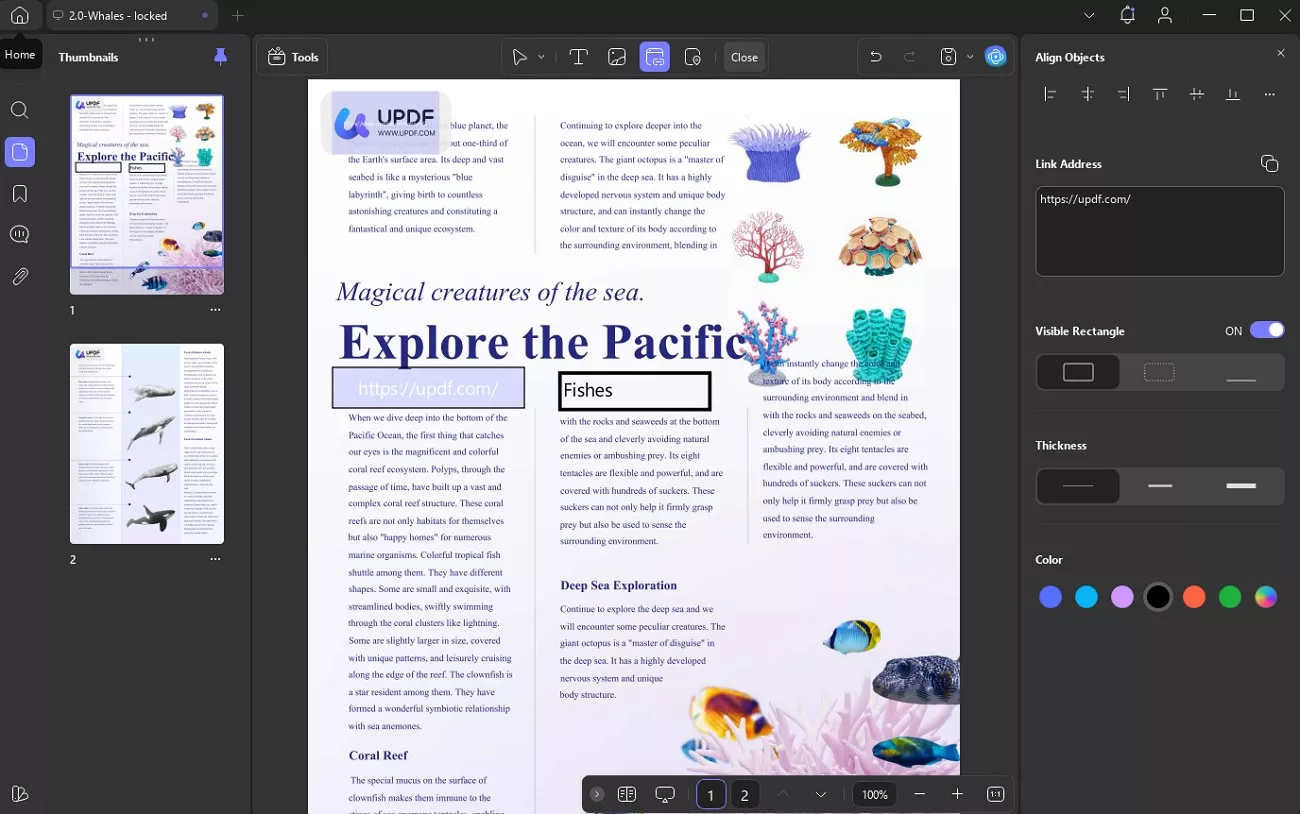Screen dimensions: 1300x814
Task: Open the more alignment options with the ellipsis
Action: tap(1270, 94)
